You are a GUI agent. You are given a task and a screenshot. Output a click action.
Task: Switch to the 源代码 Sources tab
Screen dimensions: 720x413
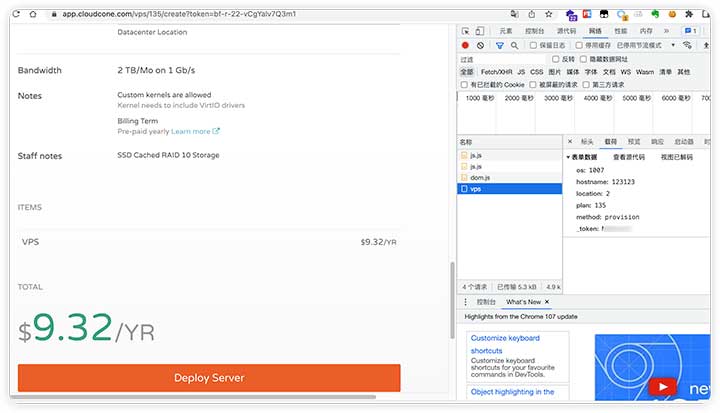point(566,31)
